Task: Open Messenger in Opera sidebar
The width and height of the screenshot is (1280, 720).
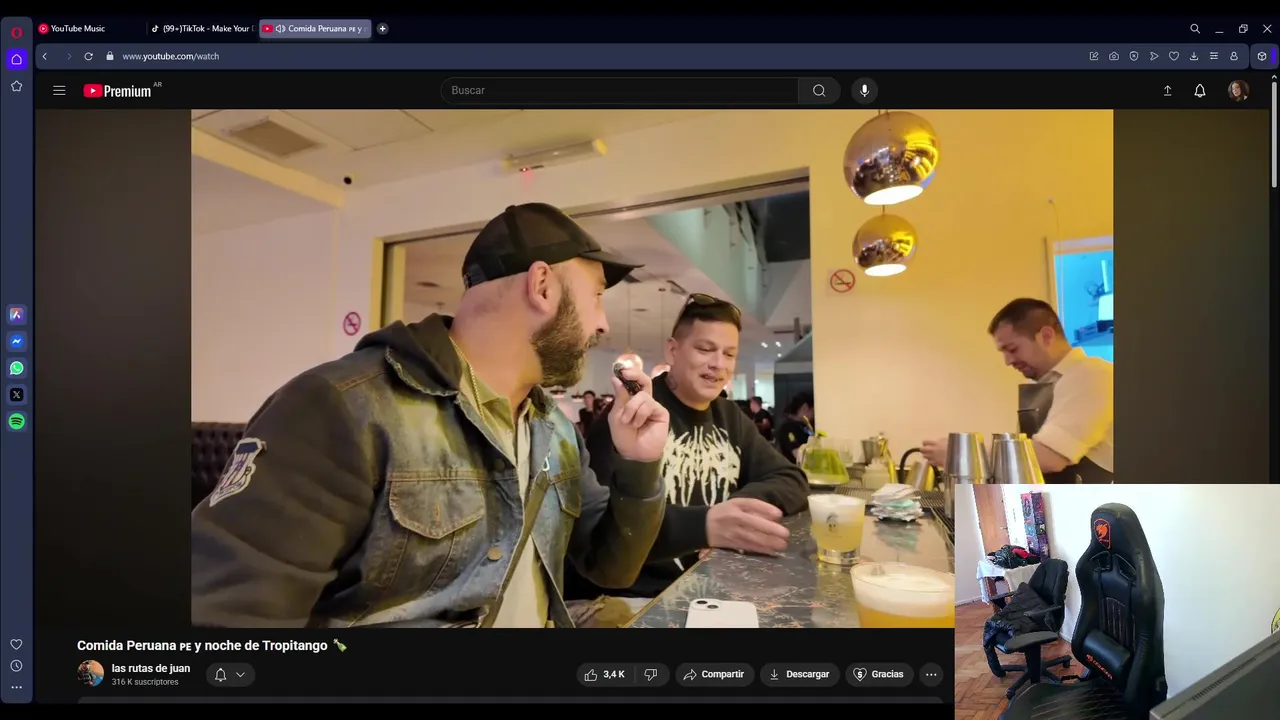Action: point(16,341)
